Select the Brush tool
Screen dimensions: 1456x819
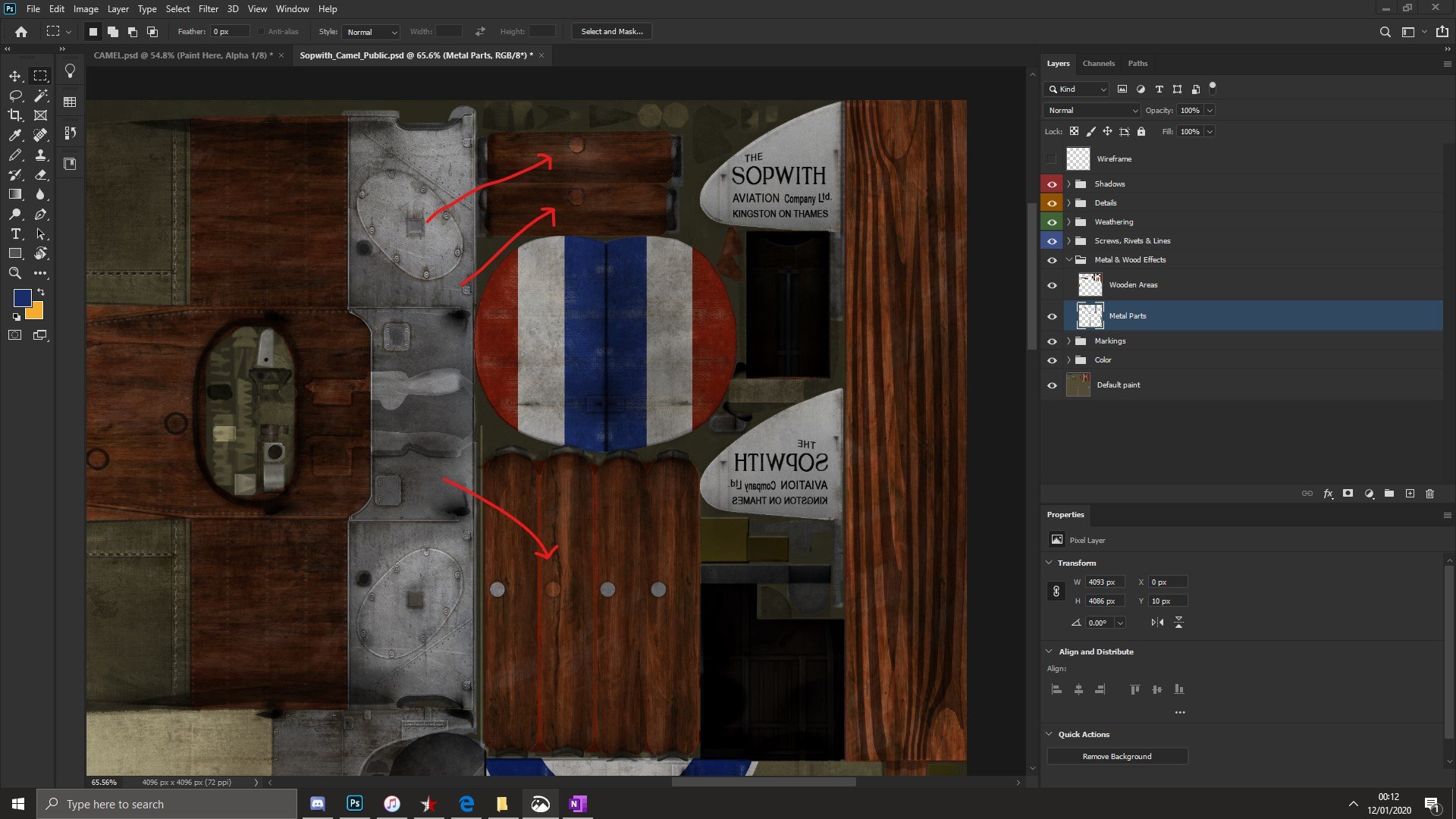click(15, 155)
